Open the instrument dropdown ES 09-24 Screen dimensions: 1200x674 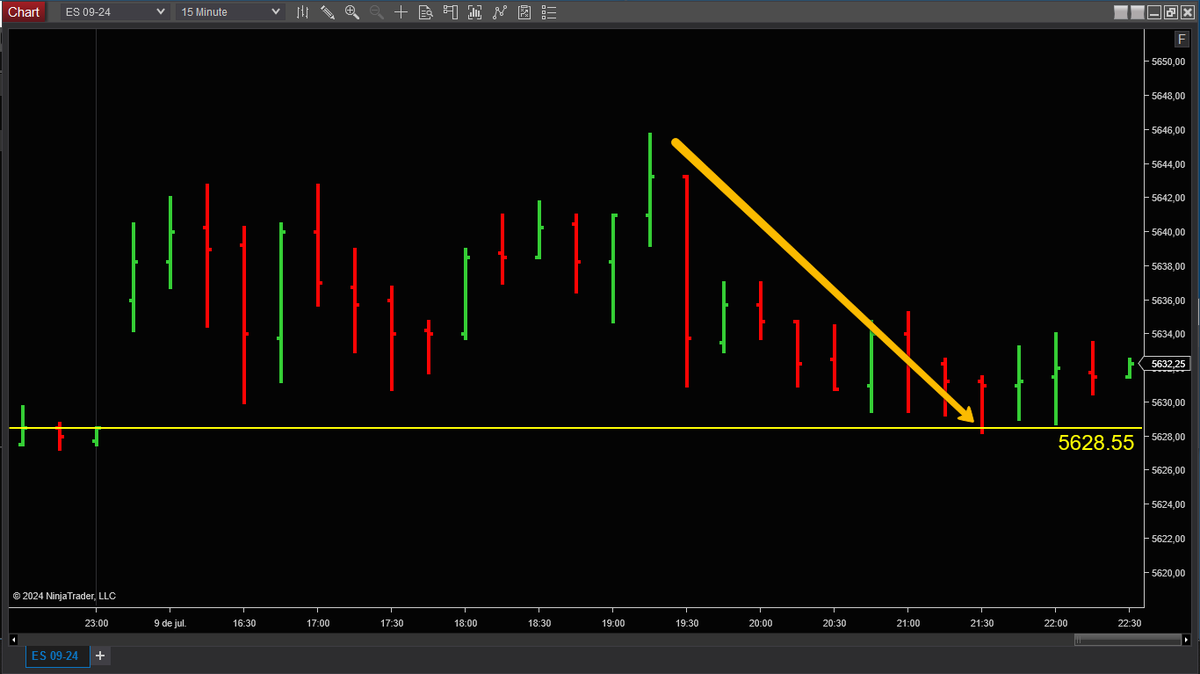coord(116,12)
